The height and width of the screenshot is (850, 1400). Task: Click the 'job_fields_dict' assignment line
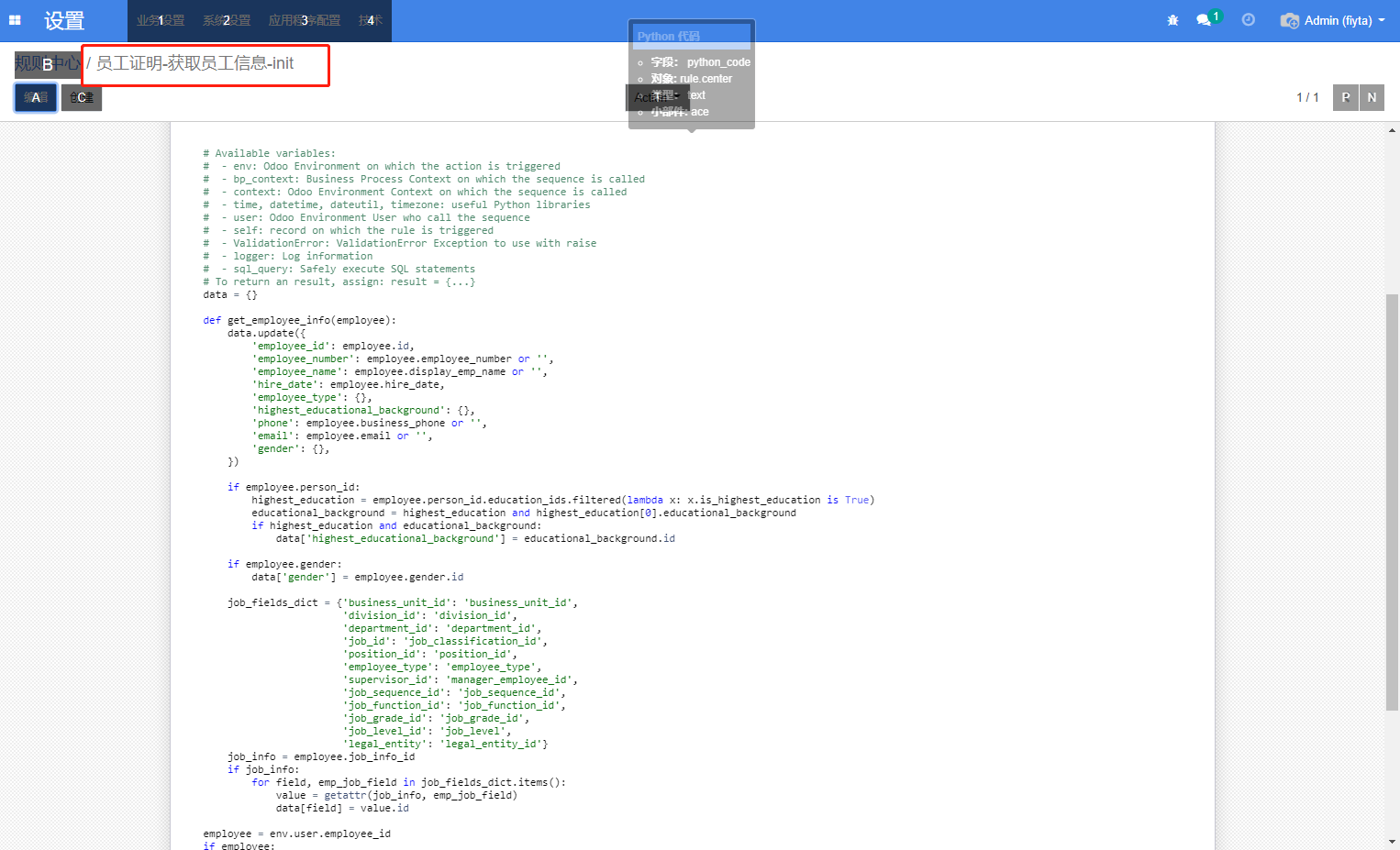point(403,602)
